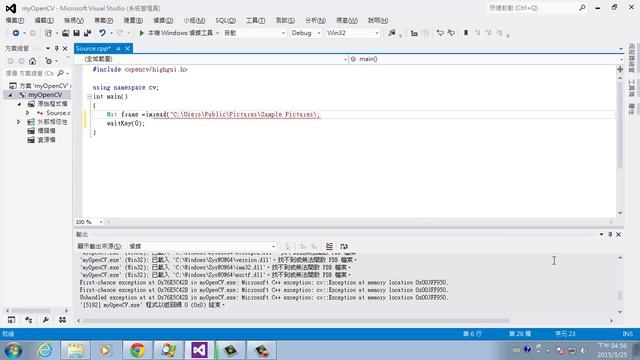Open the View menu (V)
The width and height of the screenshot is (640, 360).
[73, 20]
